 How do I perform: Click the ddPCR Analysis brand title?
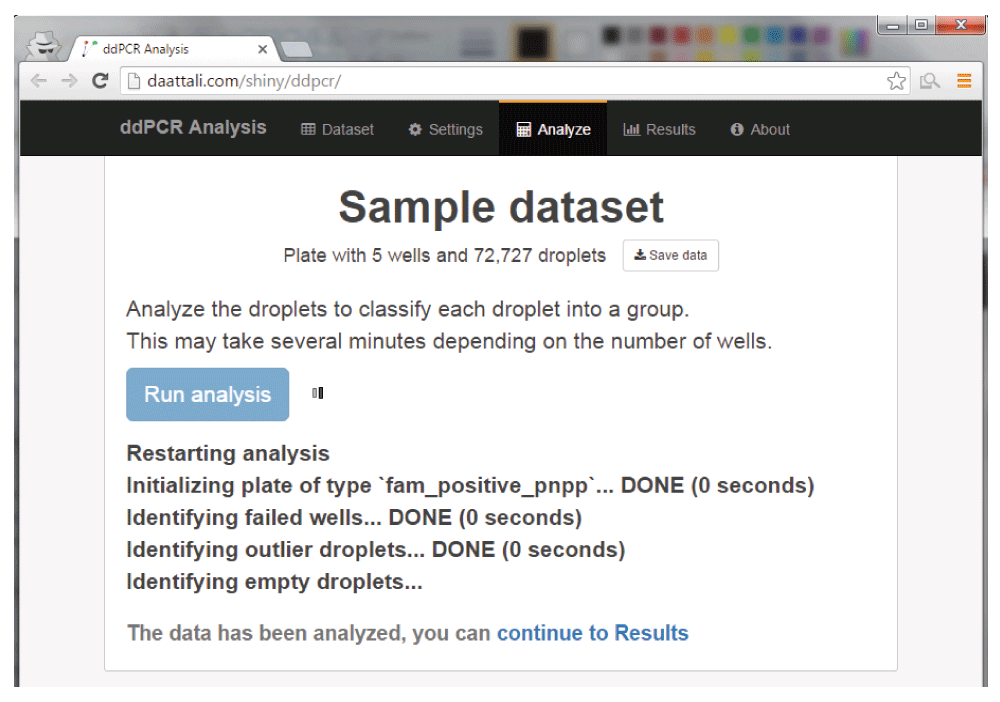coord(193,128)
